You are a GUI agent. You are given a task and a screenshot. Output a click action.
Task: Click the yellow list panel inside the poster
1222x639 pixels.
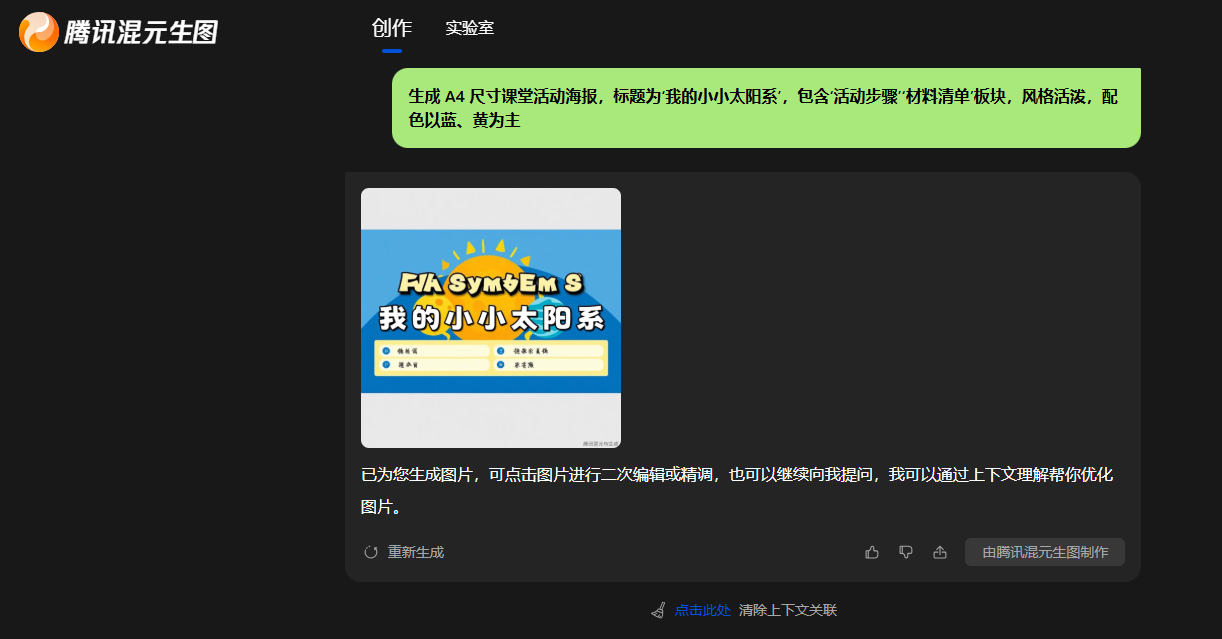point(491,360)
